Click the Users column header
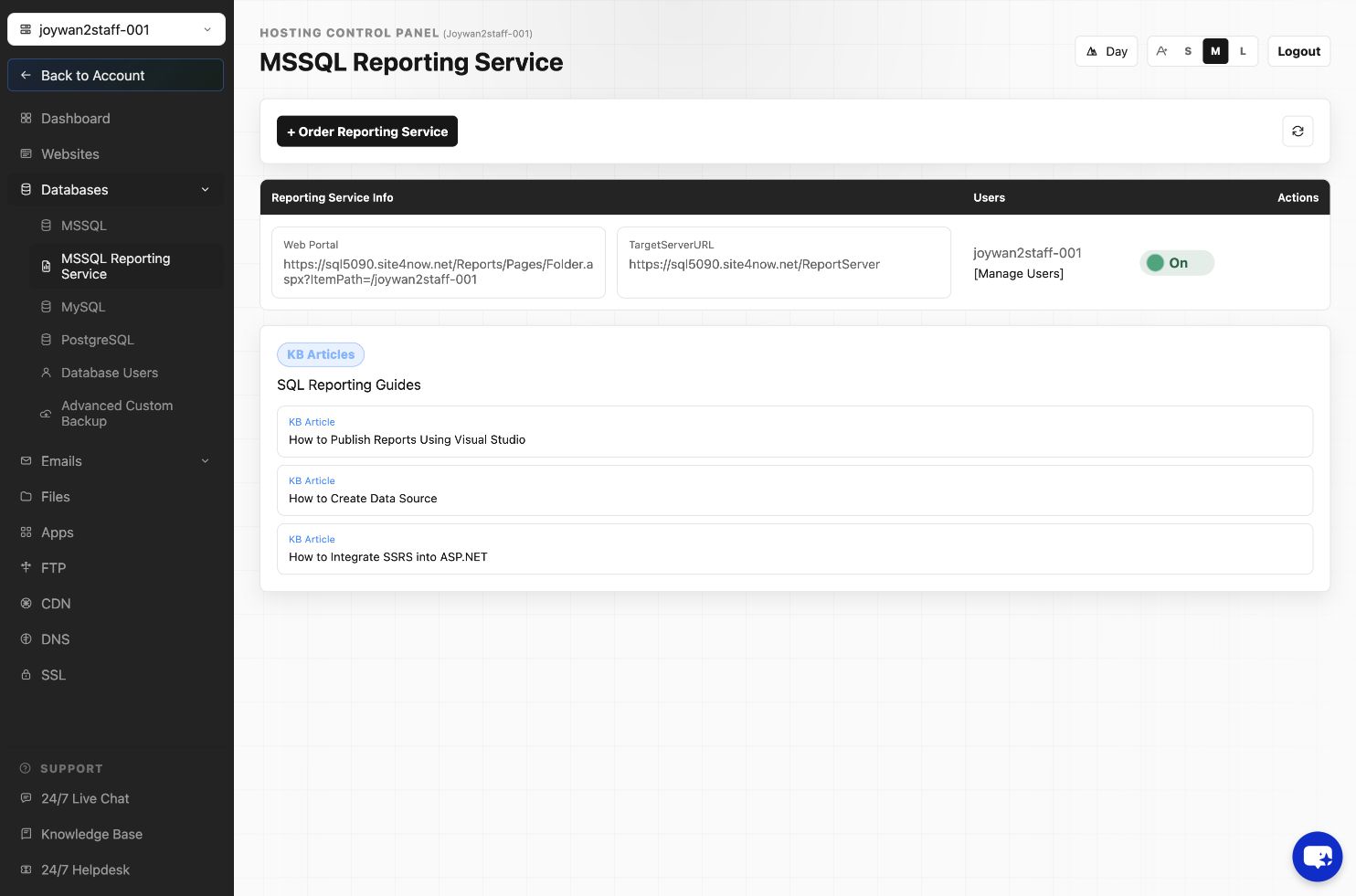Screen dimensions: 1356x896 [x=989, y=197]
